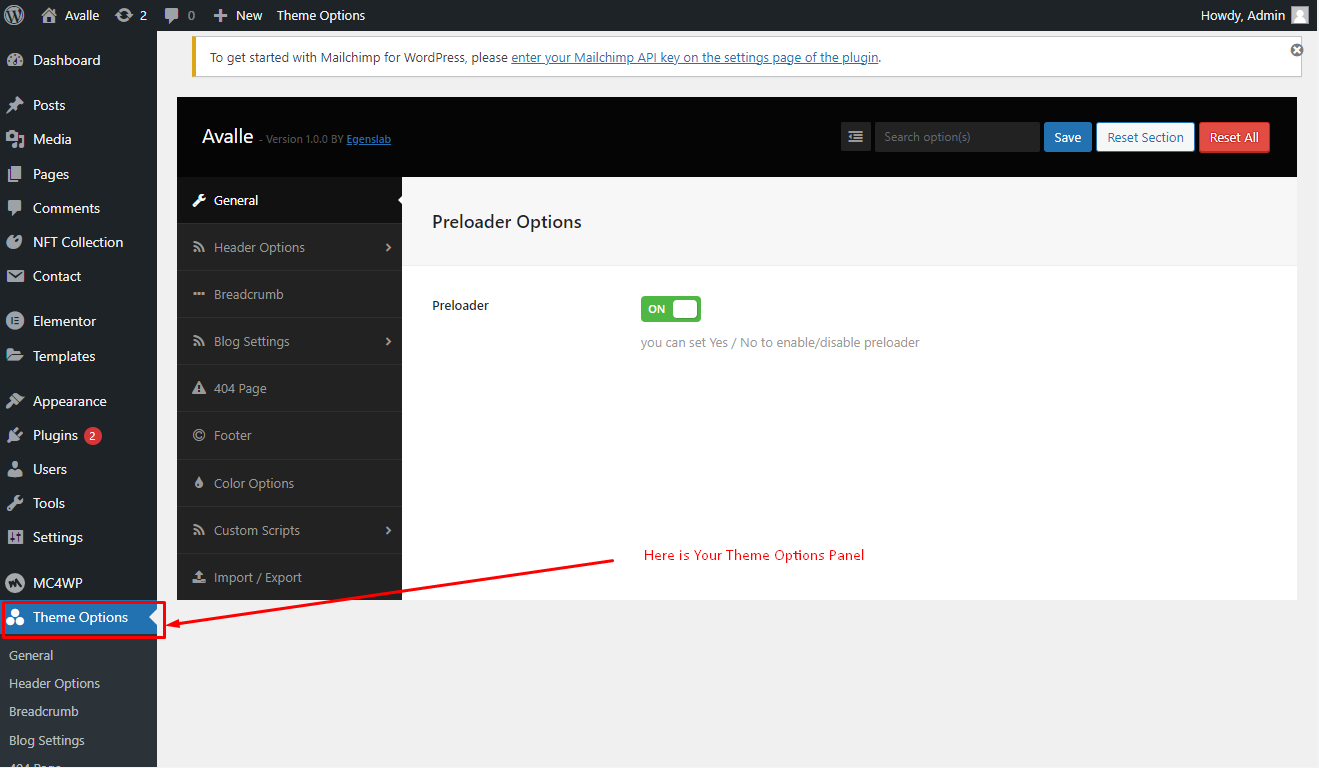
Task: Click the Preloader Options heading
Action: click(x=506, y=222)
